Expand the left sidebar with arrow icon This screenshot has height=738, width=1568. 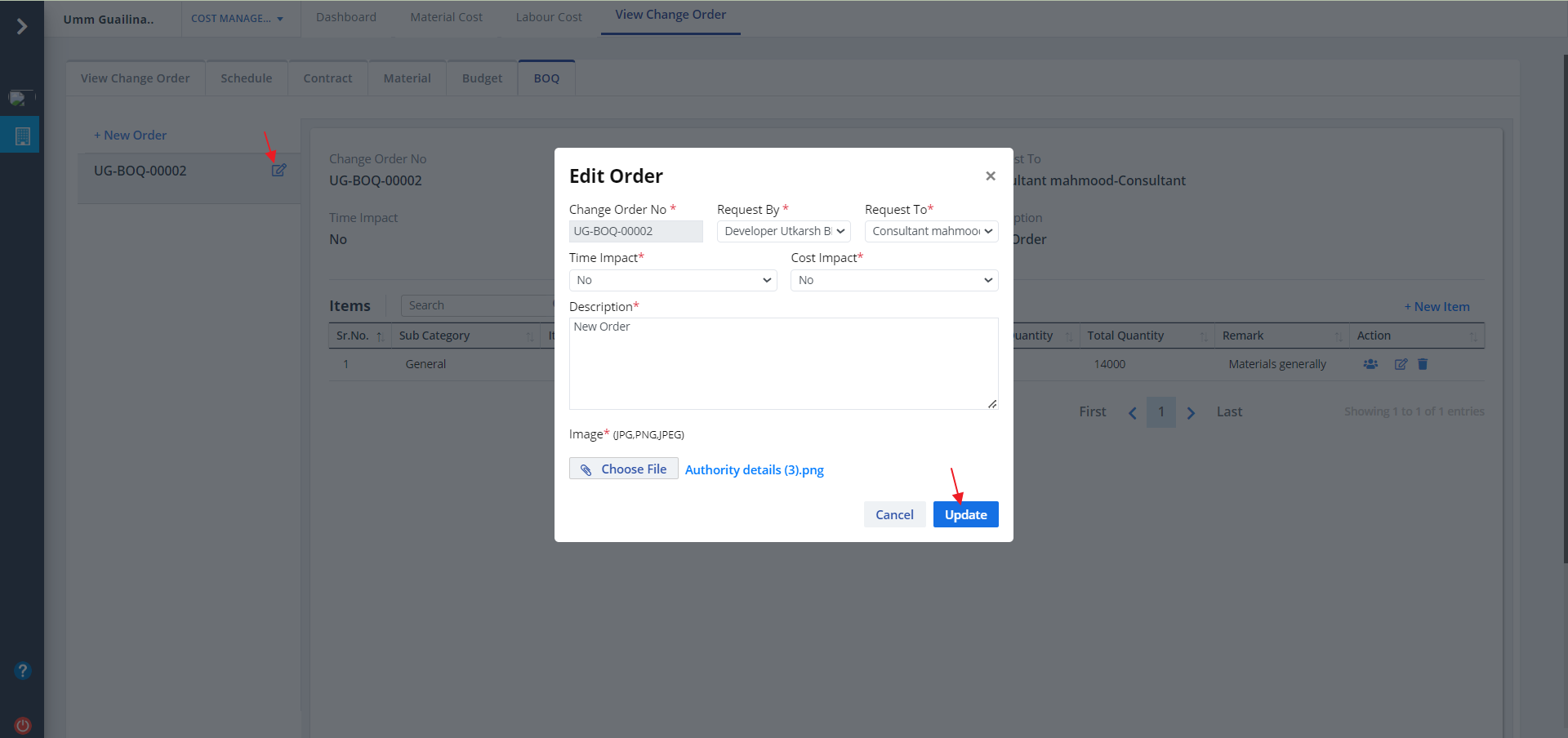[x=22, y=27]
